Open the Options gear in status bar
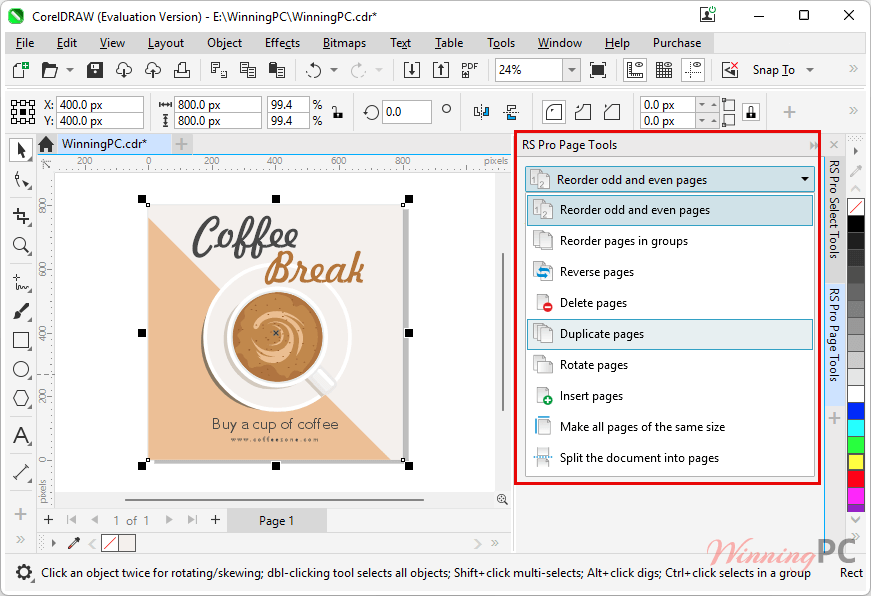The height and width of the screenshot is (596, 871). point(23,572)
